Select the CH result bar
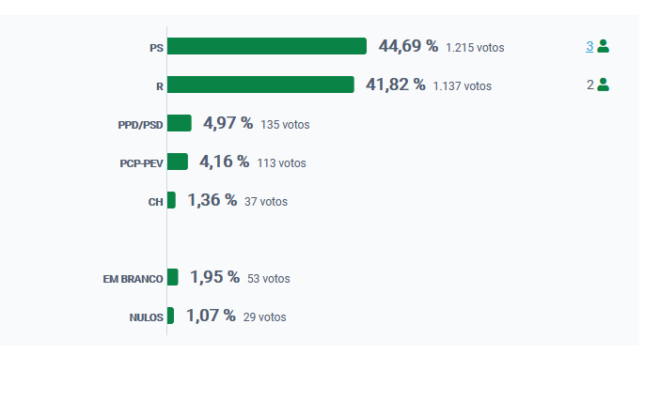 pos(171,200)
